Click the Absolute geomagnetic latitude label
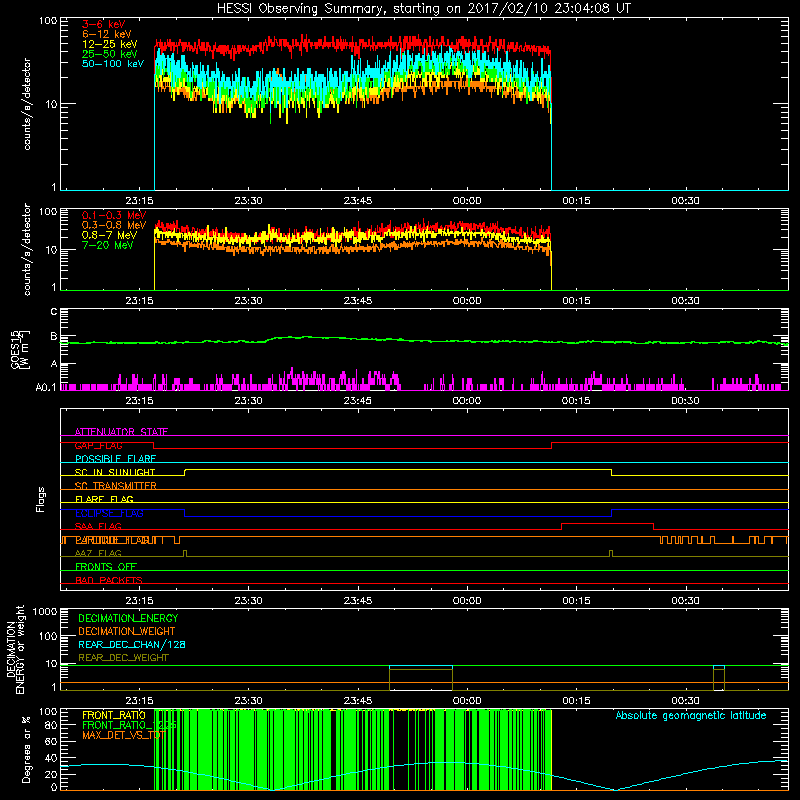Image resolution: width=800 pixels, height=800 pixels. (x=691, y=715)
